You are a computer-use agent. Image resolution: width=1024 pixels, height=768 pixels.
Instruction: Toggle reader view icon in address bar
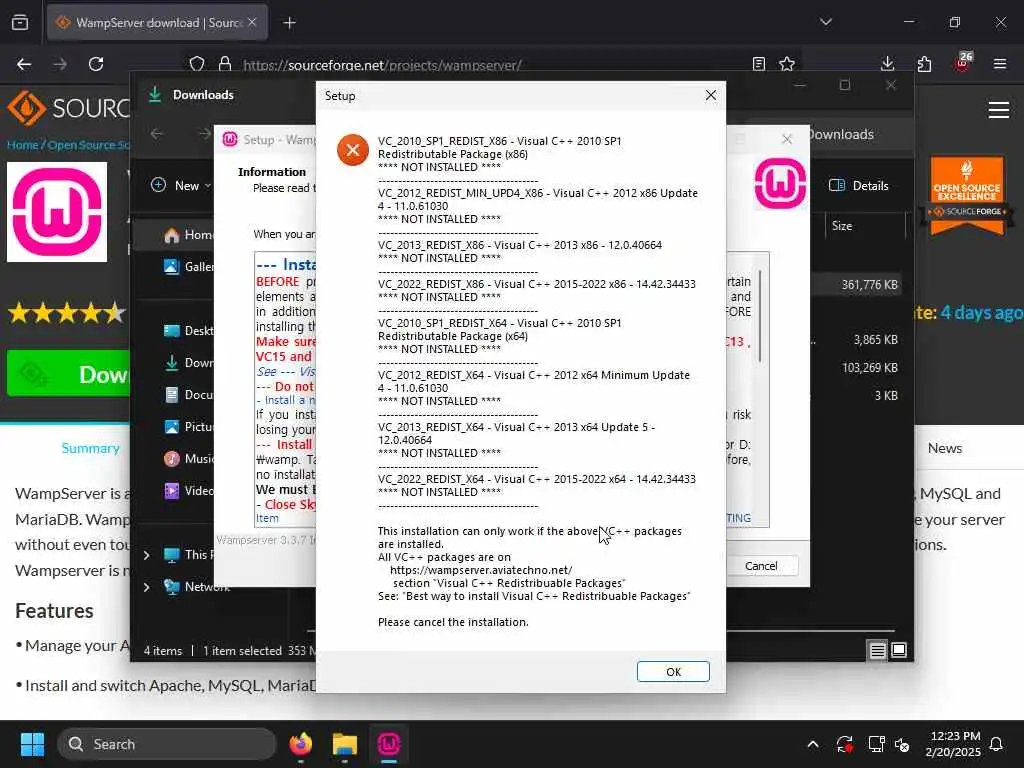point(758,64)
